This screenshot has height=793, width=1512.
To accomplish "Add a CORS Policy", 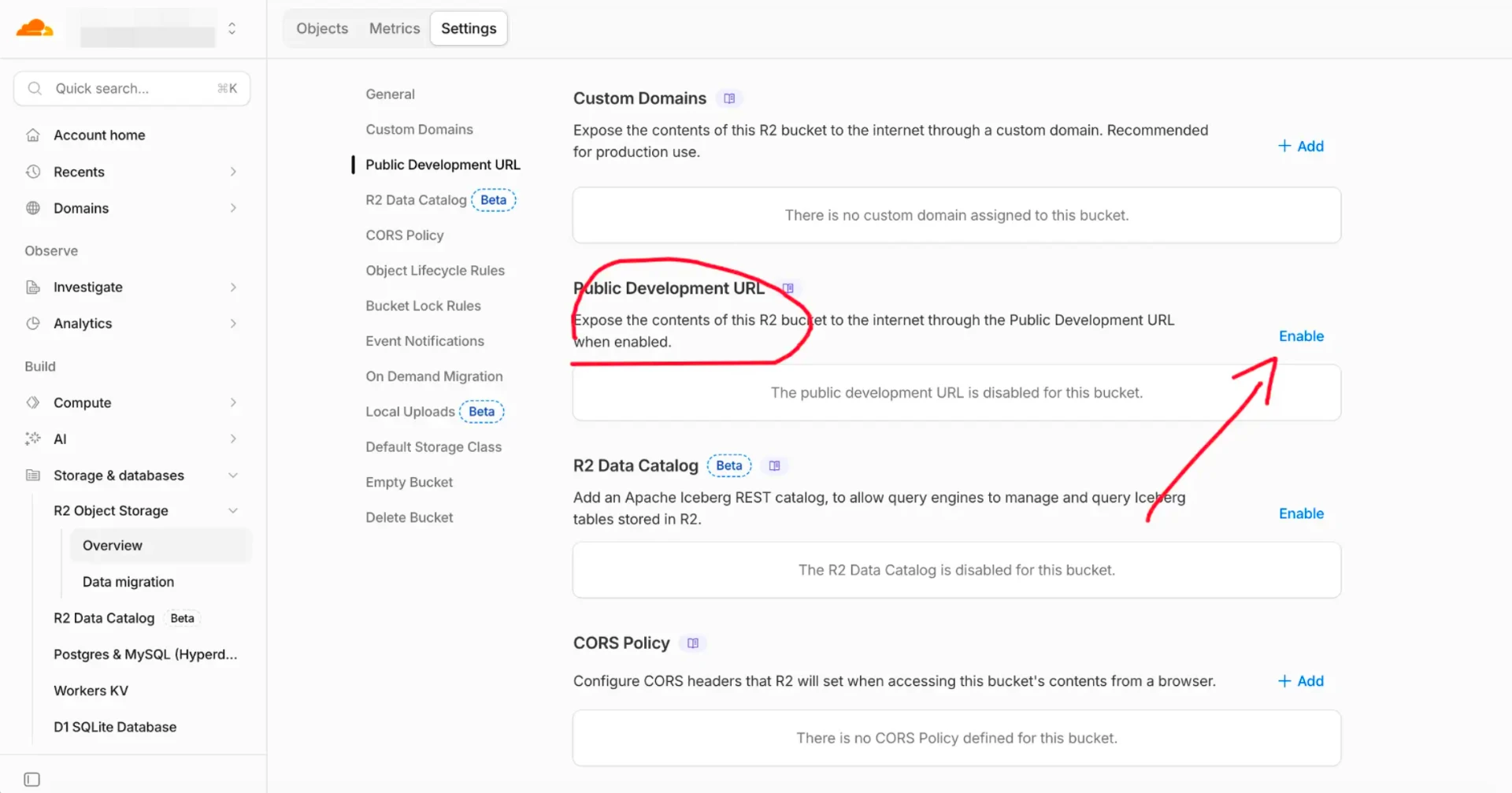I will click(1301, 680).
